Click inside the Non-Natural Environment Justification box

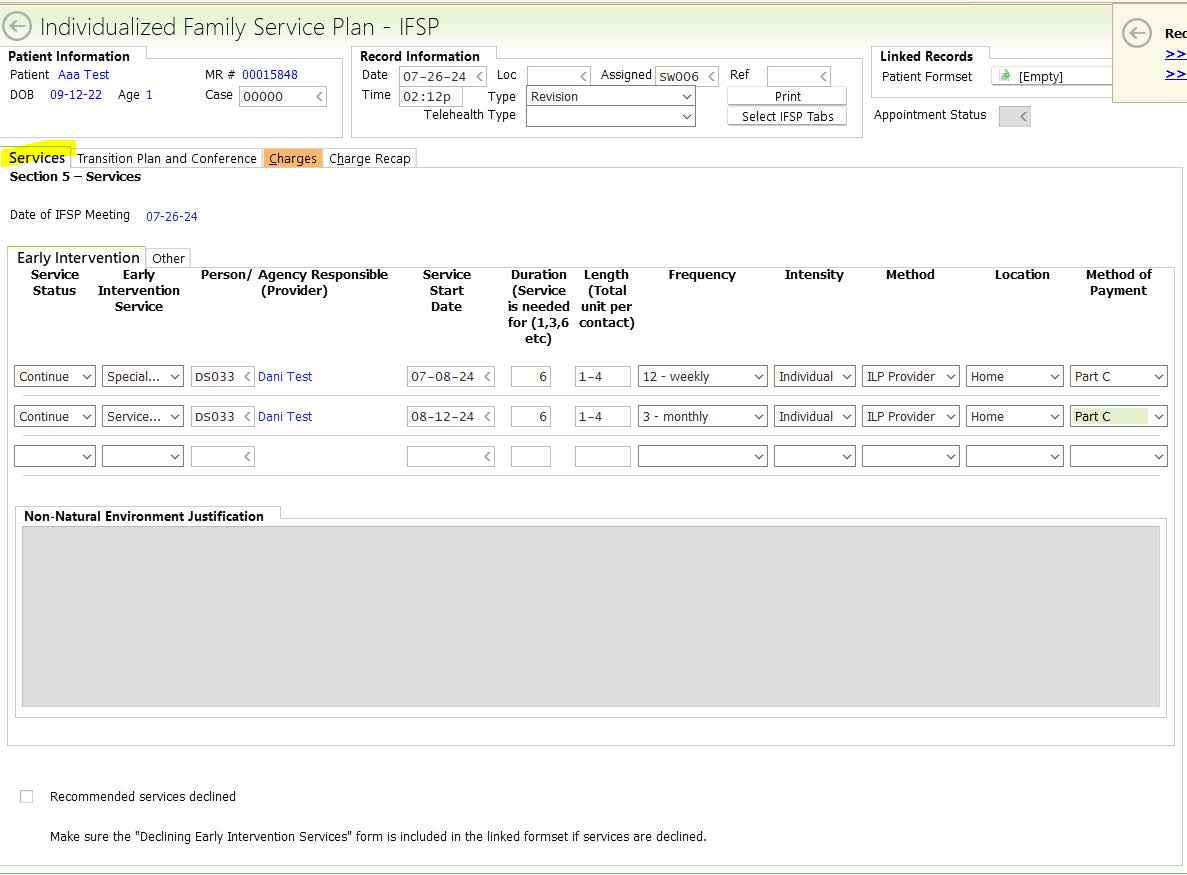pyautogui.click(x=590, y=616)
